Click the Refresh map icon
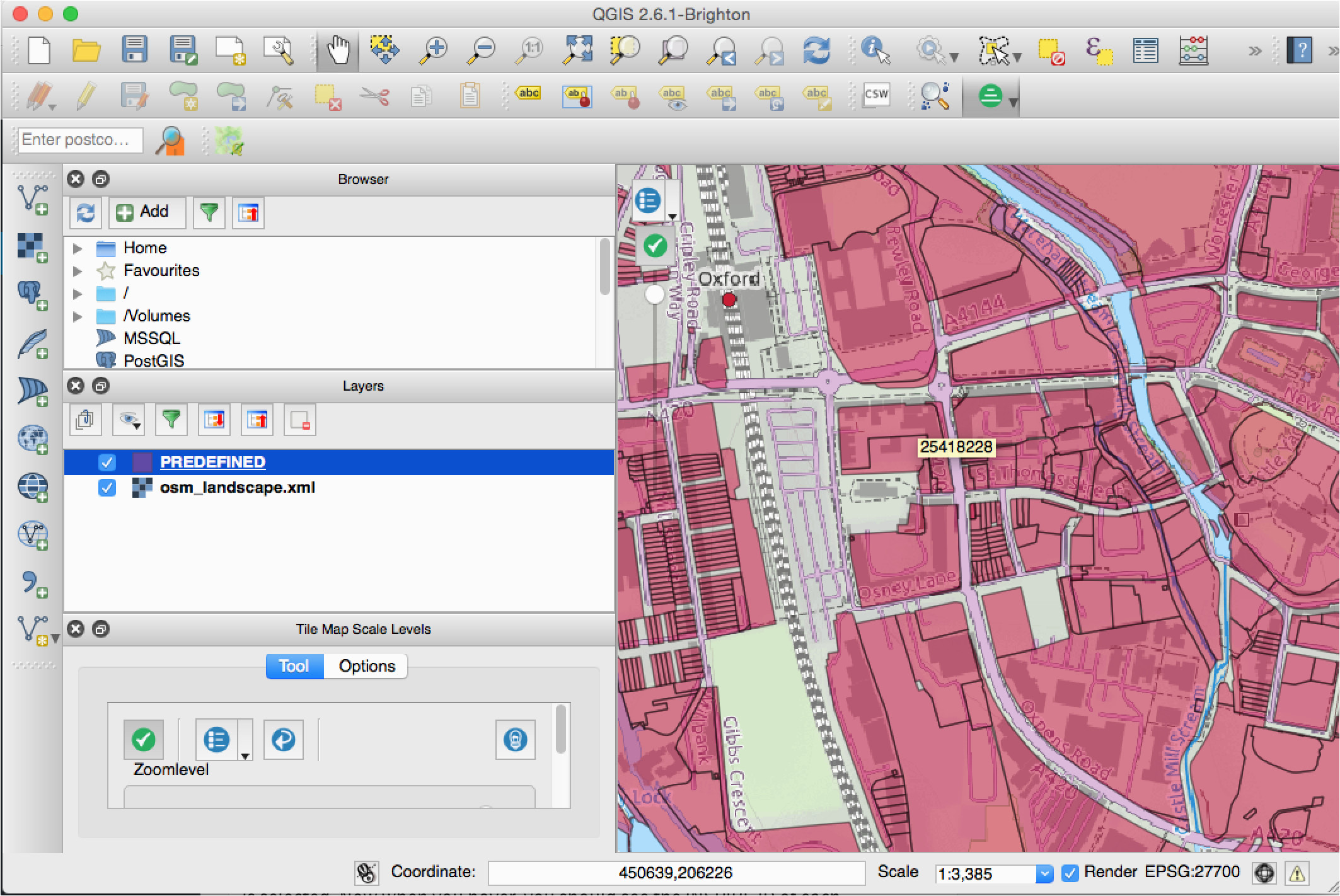The width and height of the screenshot is (1340, 896). click(x=817, y=50)
